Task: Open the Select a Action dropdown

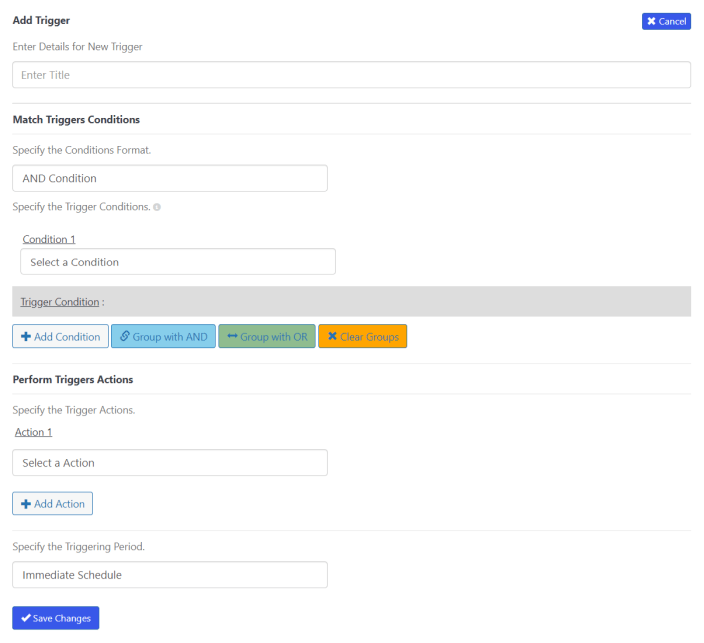Action: (170, 462)
